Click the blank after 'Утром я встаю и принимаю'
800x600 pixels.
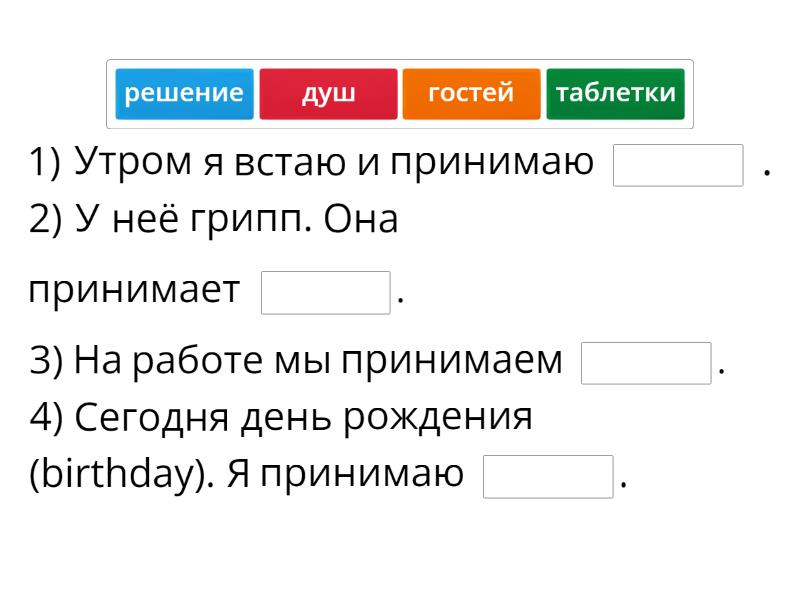point(678,165)
